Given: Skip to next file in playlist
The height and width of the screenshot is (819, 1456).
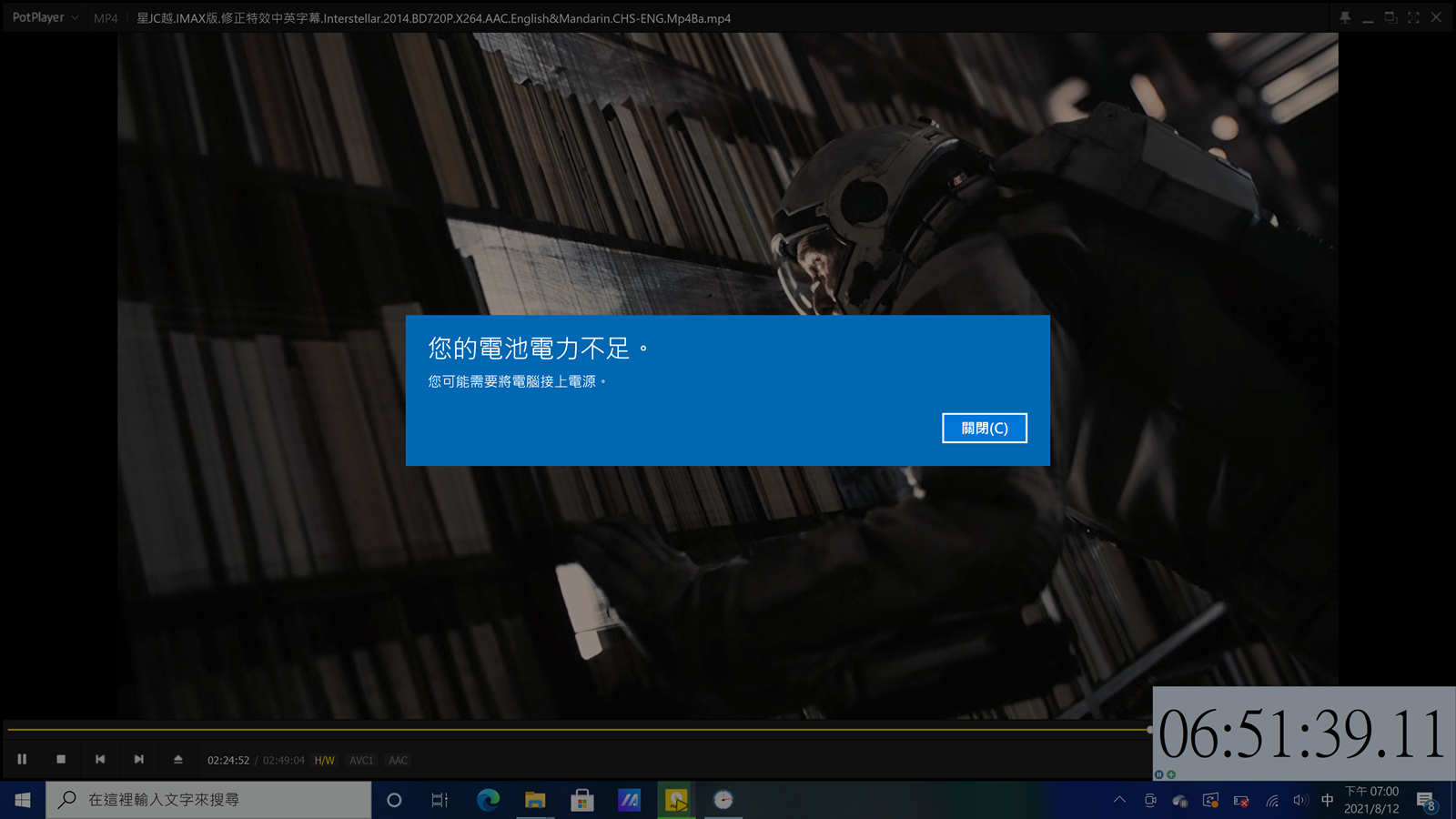Looking at the screenshot, I should (x=139, y=759).
